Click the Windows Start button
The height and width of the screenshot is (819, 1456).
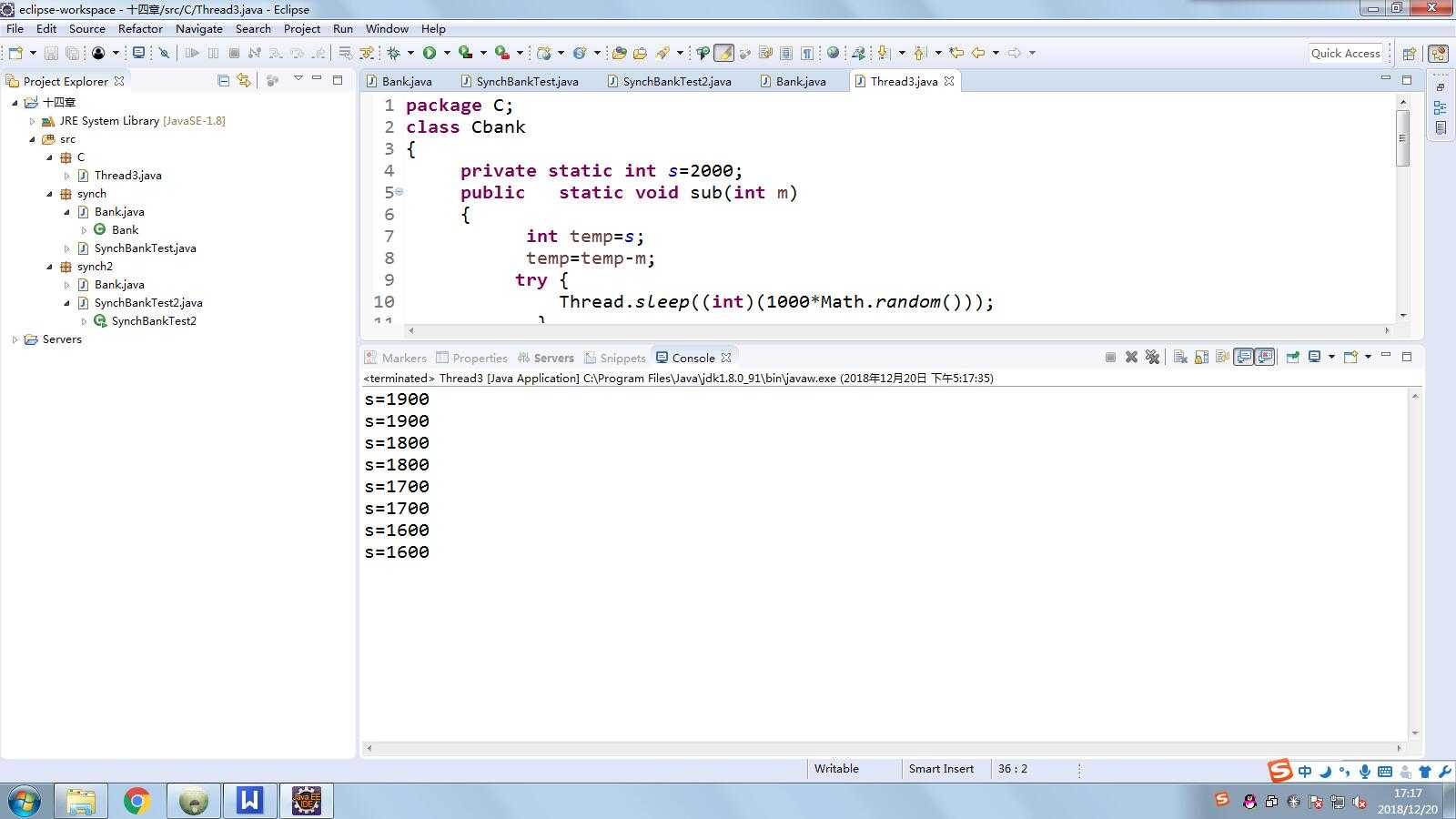pos(24,801)
